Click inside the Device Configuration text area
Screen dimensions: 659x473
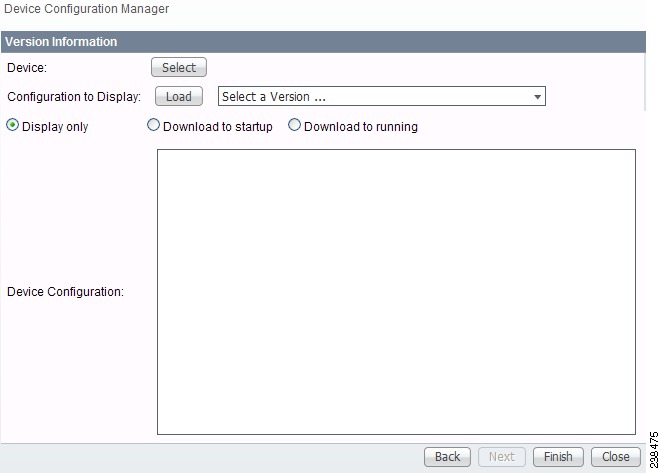pyautogui.click(x=396, y=292)
